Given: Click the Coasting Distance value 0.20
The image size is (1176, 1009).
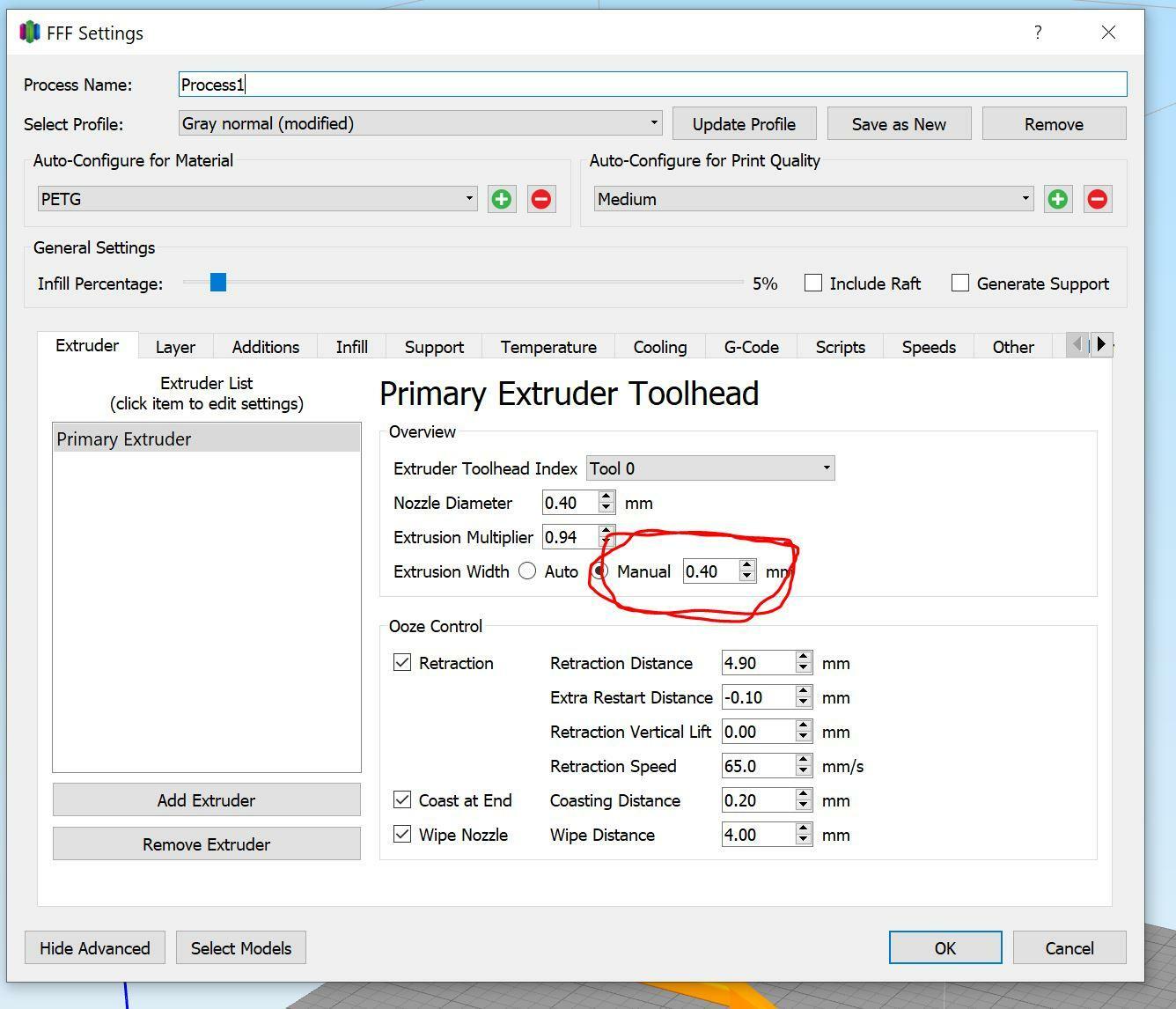Looking at the screenshot, I should [x=758, y=800].
